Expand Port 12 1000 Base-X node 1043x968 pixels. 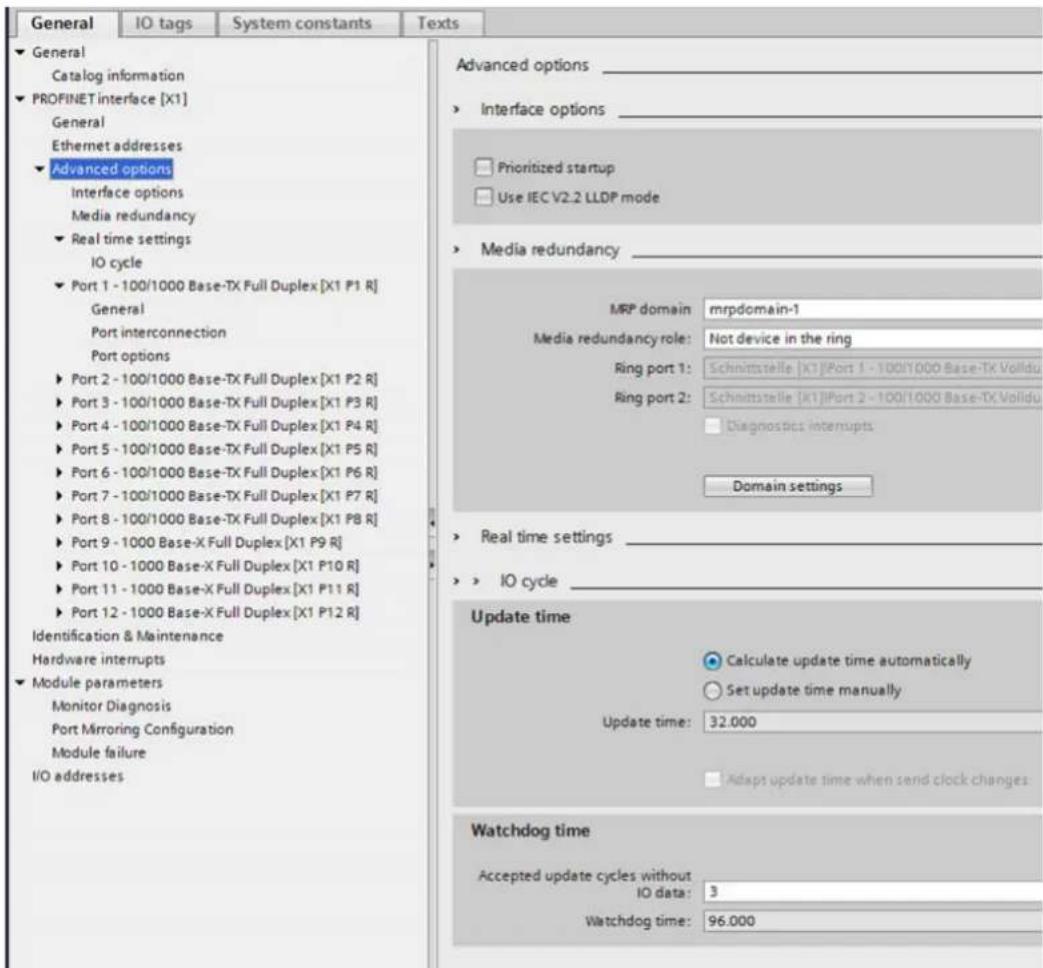click(x=60, y=612)
